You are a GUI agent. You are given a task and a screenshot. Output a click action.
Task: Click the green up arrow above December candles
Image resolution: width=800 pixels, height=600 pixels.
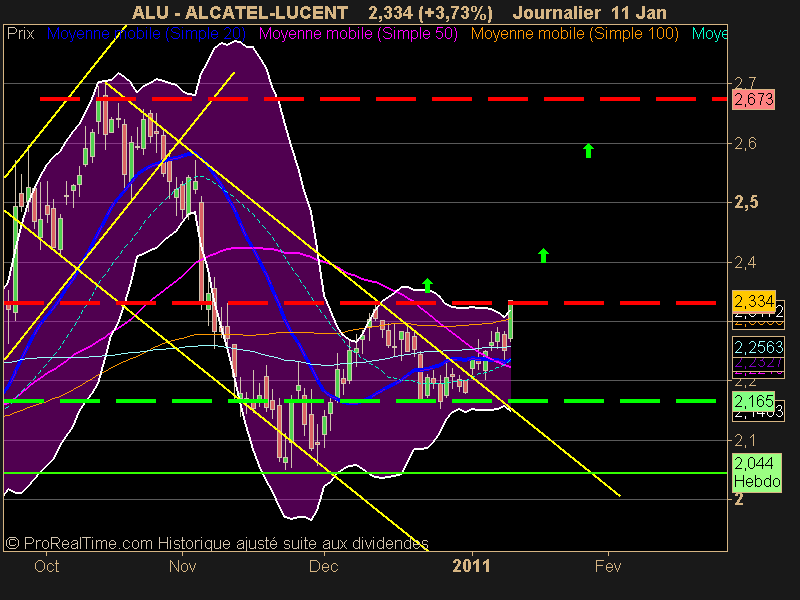tap(428, 285)
